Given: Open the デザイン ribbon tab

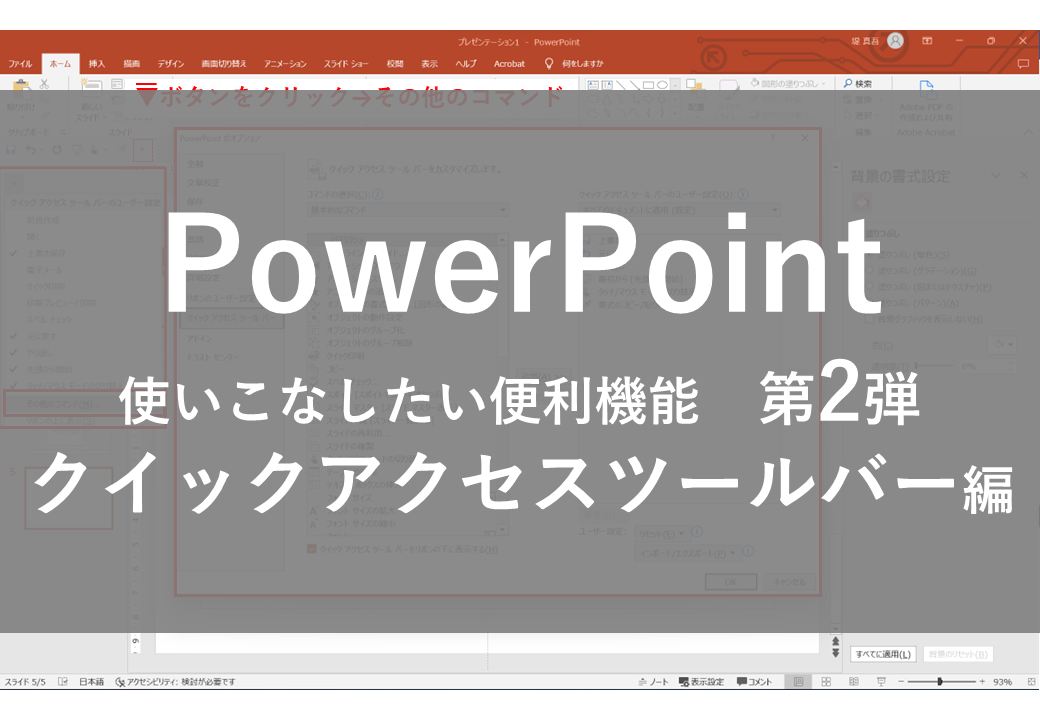Looking at the screenshot, I should [x=170, y=64].
